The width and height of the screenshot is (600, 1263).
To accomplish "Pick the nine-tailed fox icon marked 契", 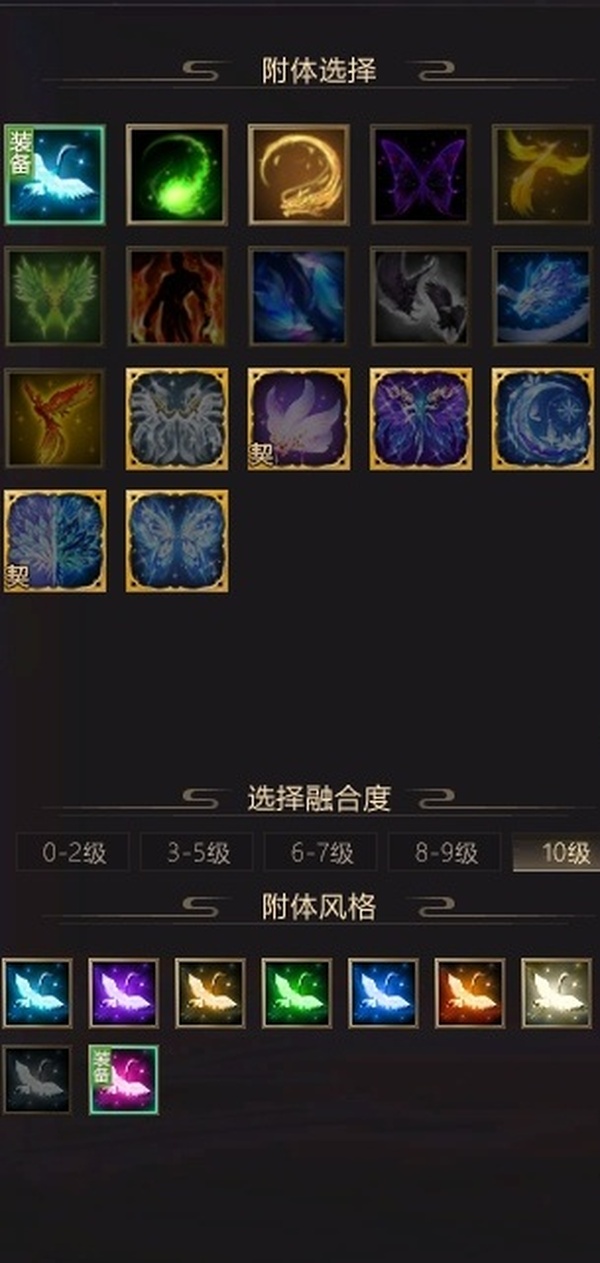I will (x=299, y=418).
